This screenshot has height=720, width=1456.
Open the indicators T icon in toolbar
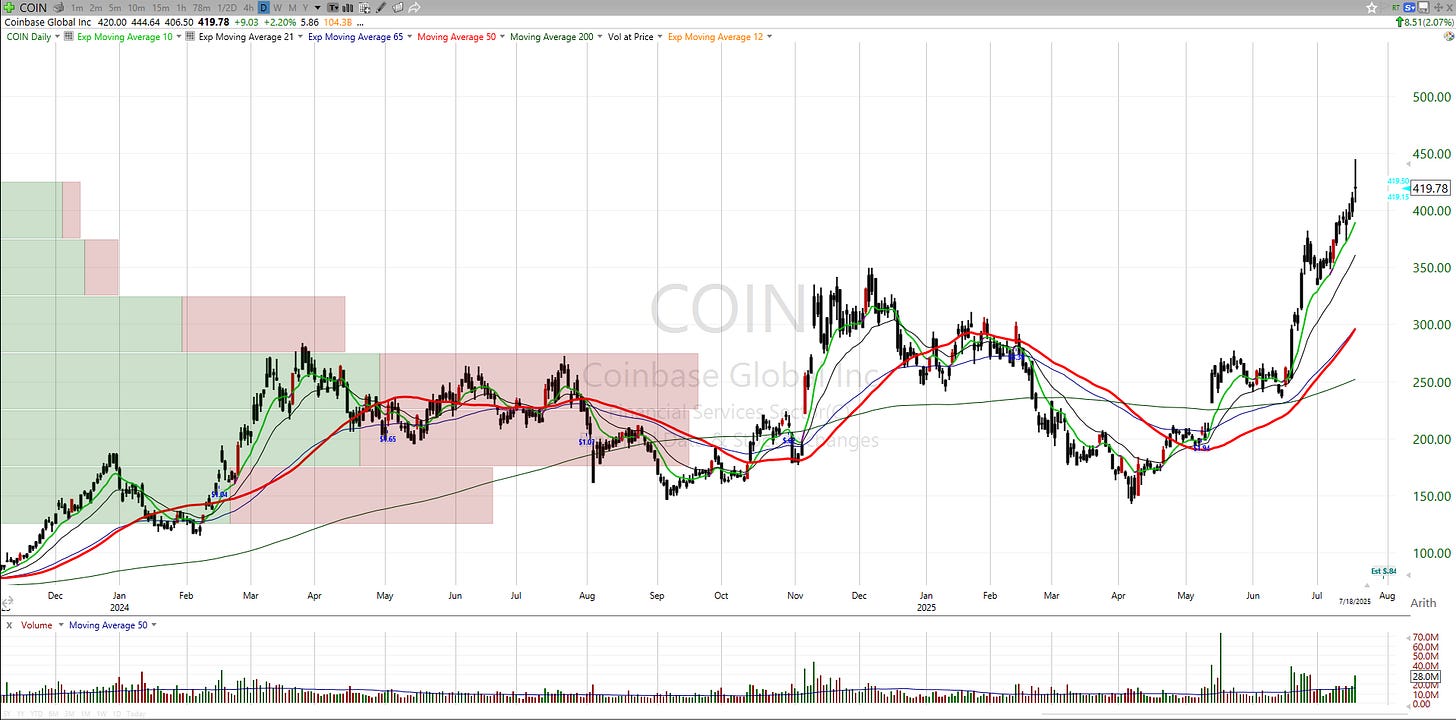point(334,7)
